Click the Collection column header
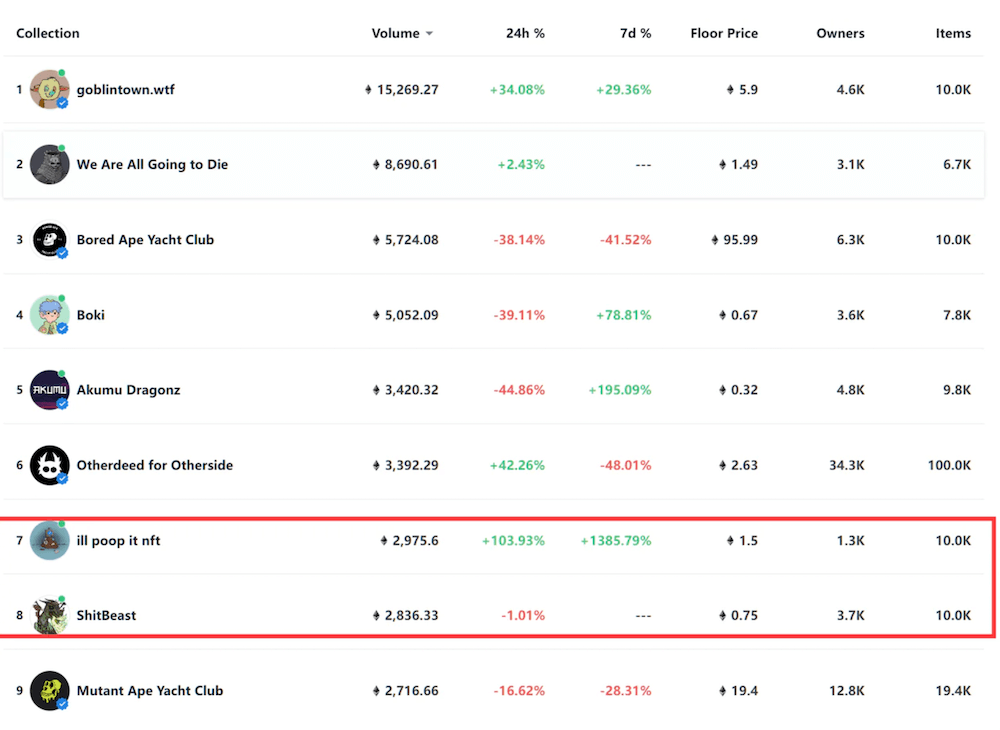 point(48,33)
